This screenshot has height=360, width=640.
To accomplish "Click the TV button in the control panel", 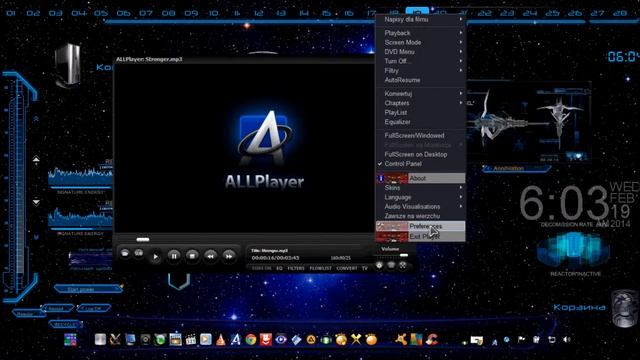I will click(364, 268).
